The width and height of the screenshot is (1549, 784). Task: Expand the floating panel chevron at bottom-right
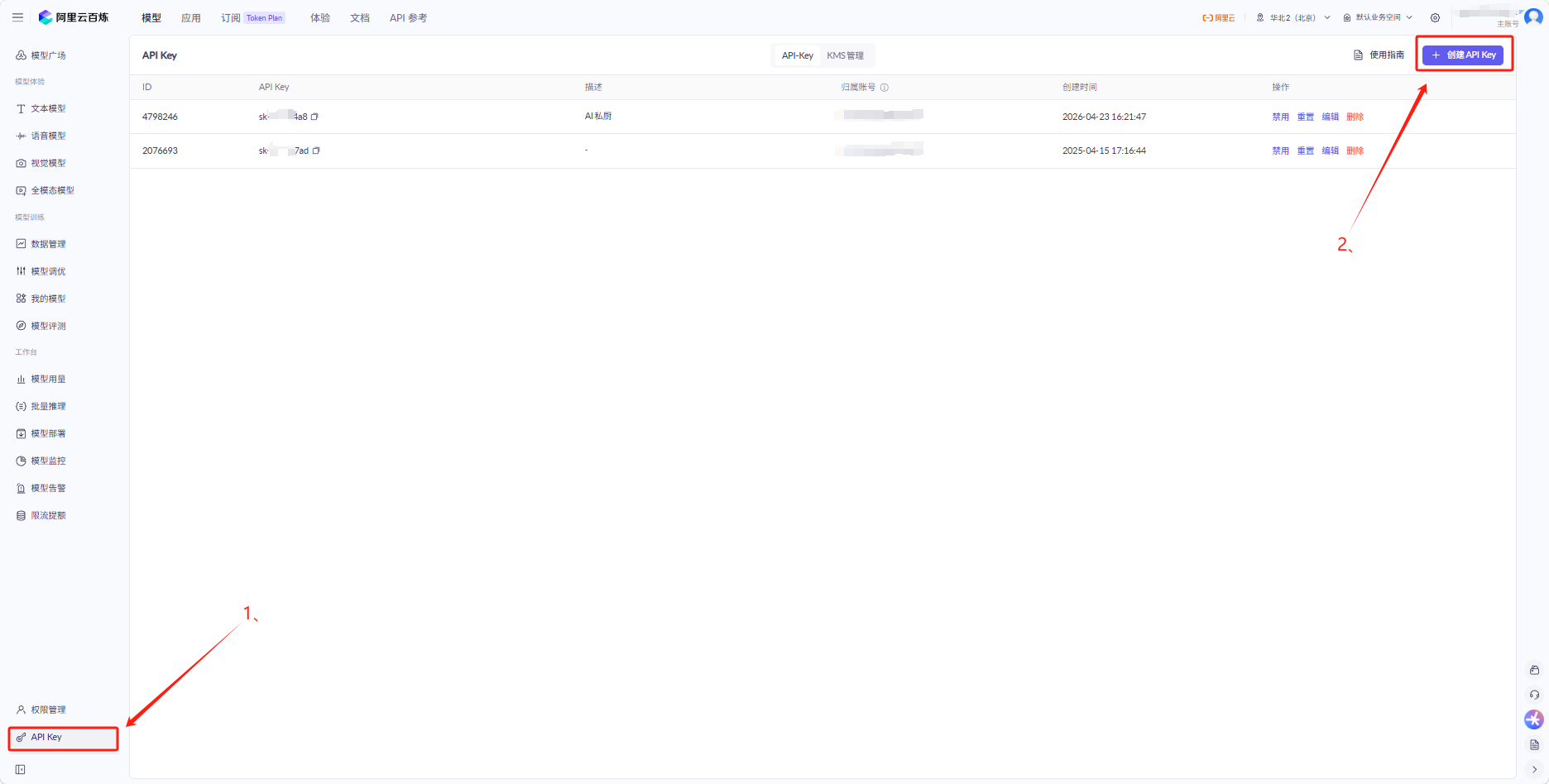1534,769
